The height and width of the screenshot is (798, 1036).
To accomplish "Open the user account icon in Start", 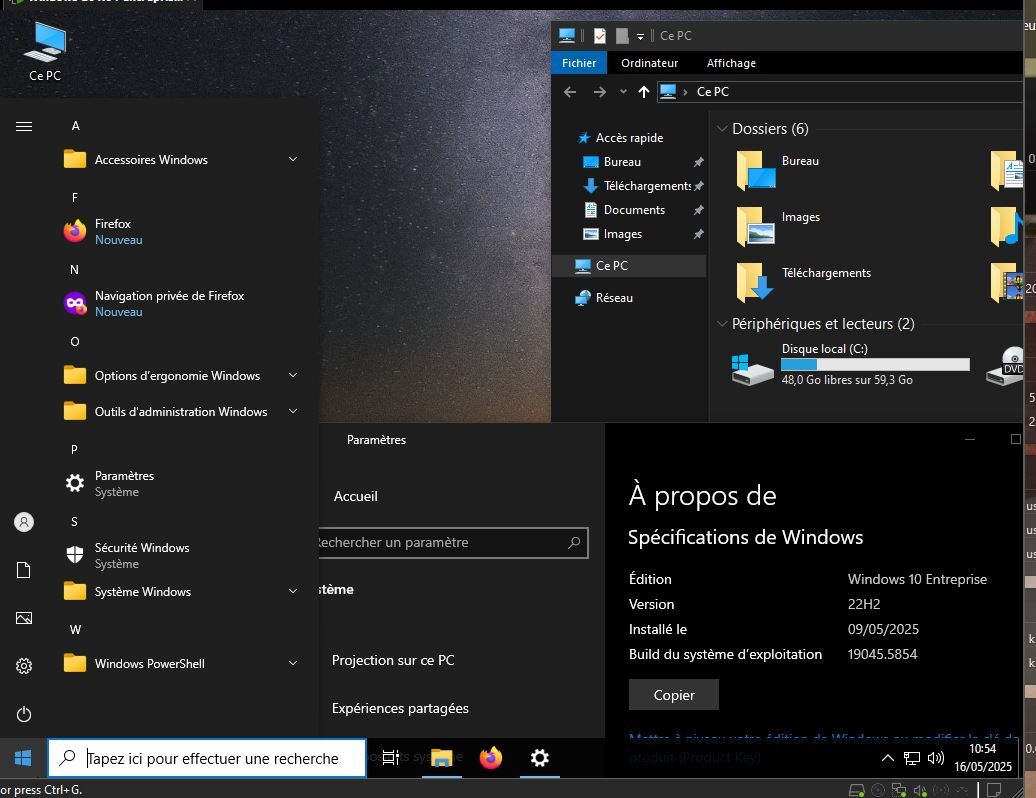I will (24, 522).
